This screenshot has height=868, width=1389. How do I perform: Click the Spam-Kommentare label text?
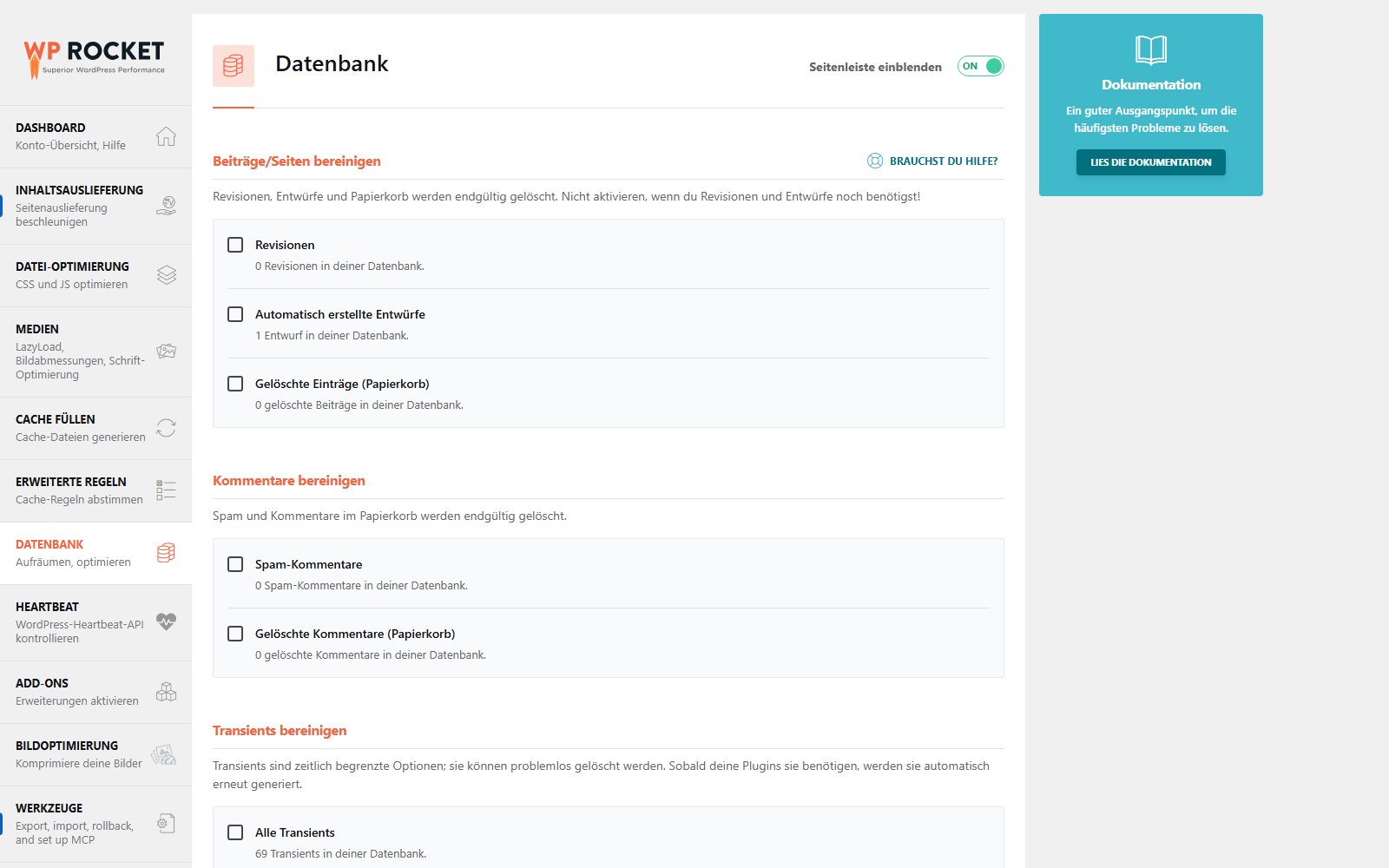(x=308, y=564)
